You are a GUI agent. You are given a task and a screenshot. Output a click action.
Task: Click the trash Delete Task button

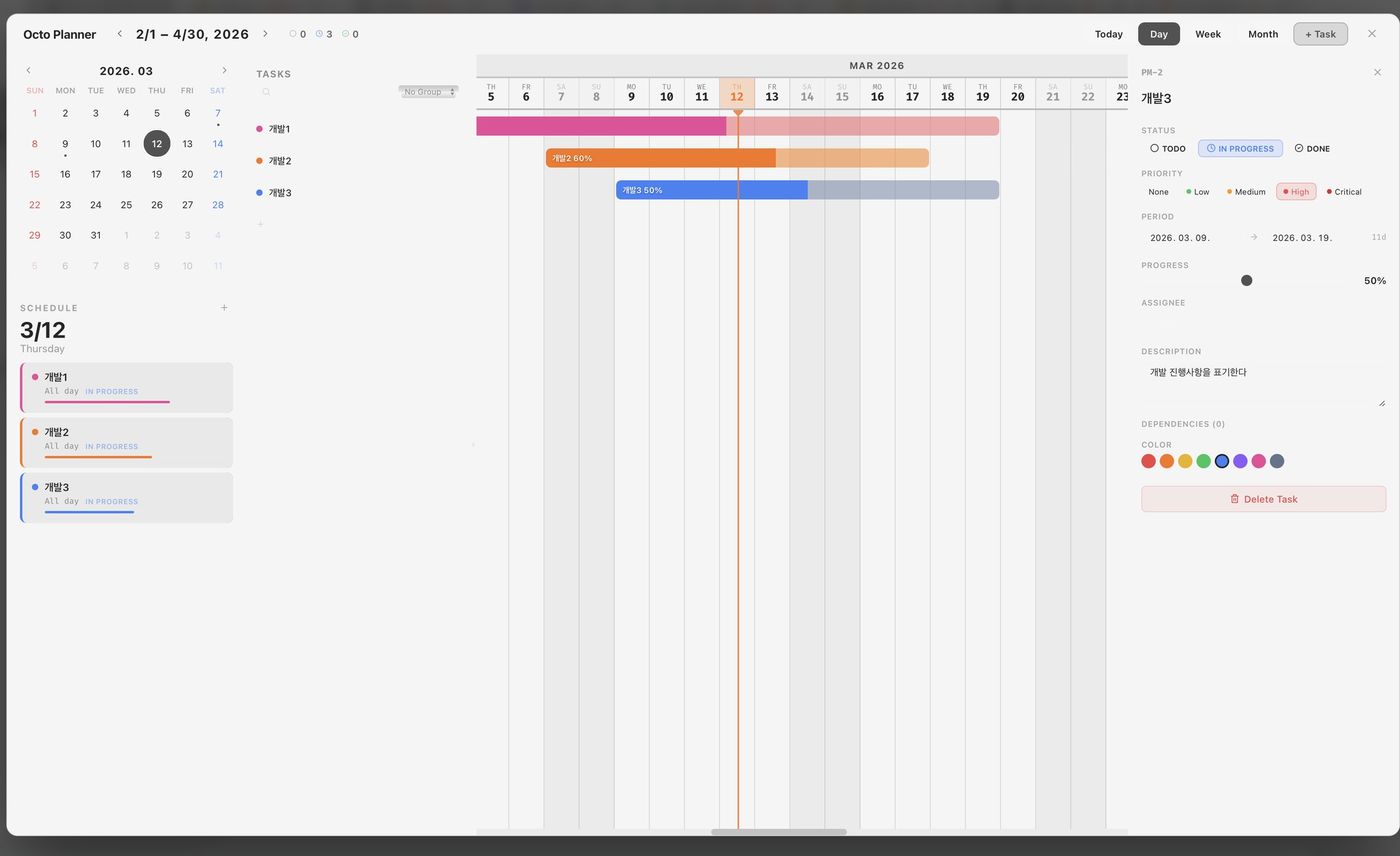click(1263, 499)
